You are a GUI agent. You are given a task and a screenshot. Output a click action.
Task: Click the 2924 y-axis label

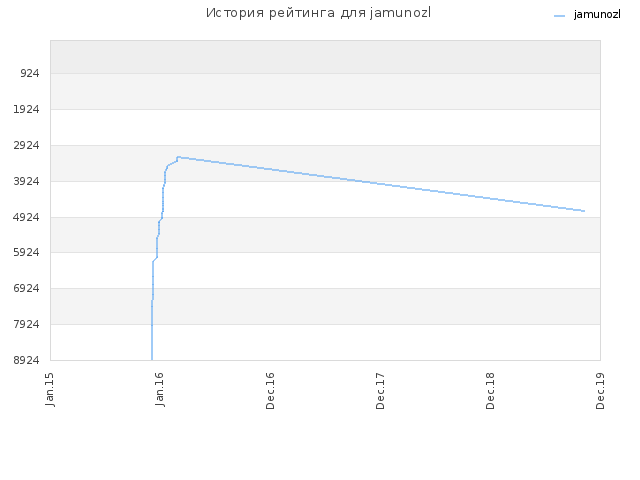27,145
